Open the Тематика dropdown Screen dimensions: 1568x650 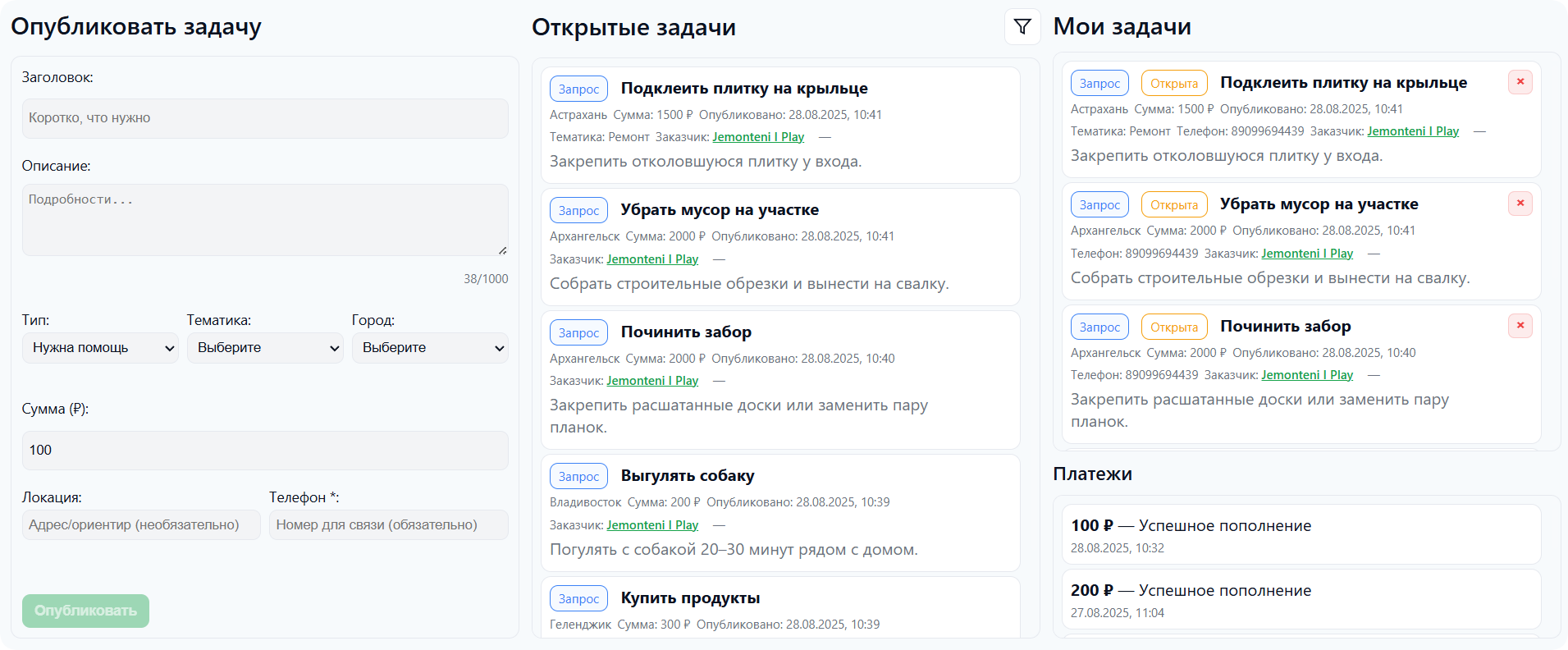click(x=264, y=348)
